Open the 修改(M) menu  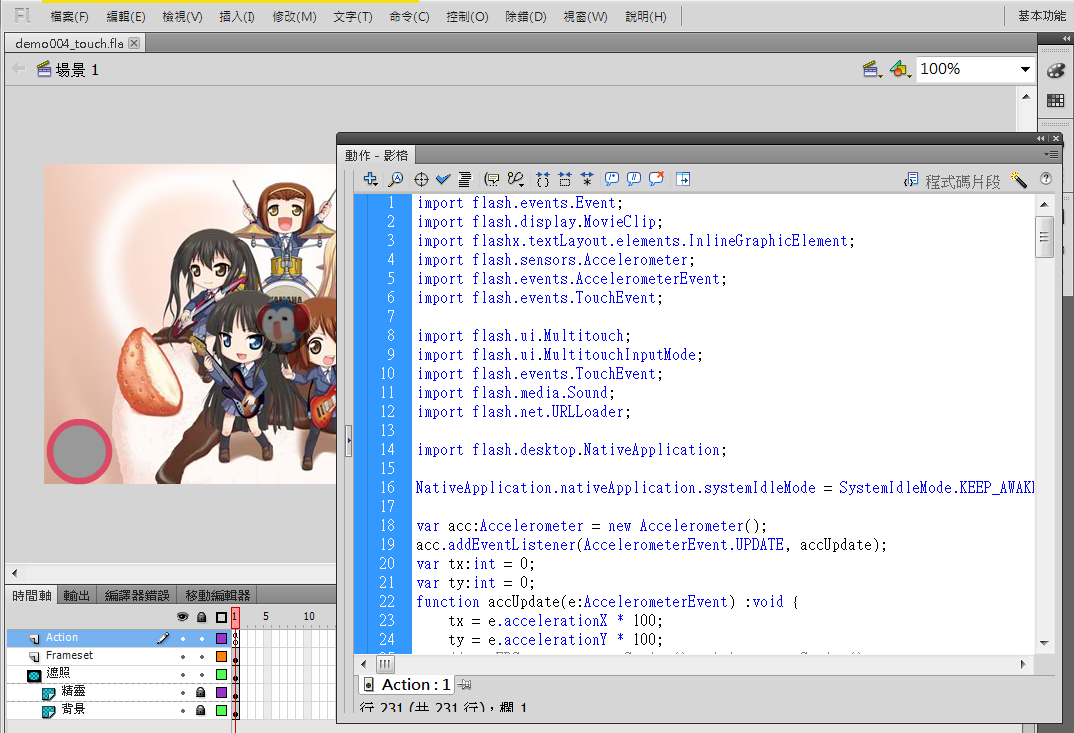pyautogui.click(x=294, y=17)
